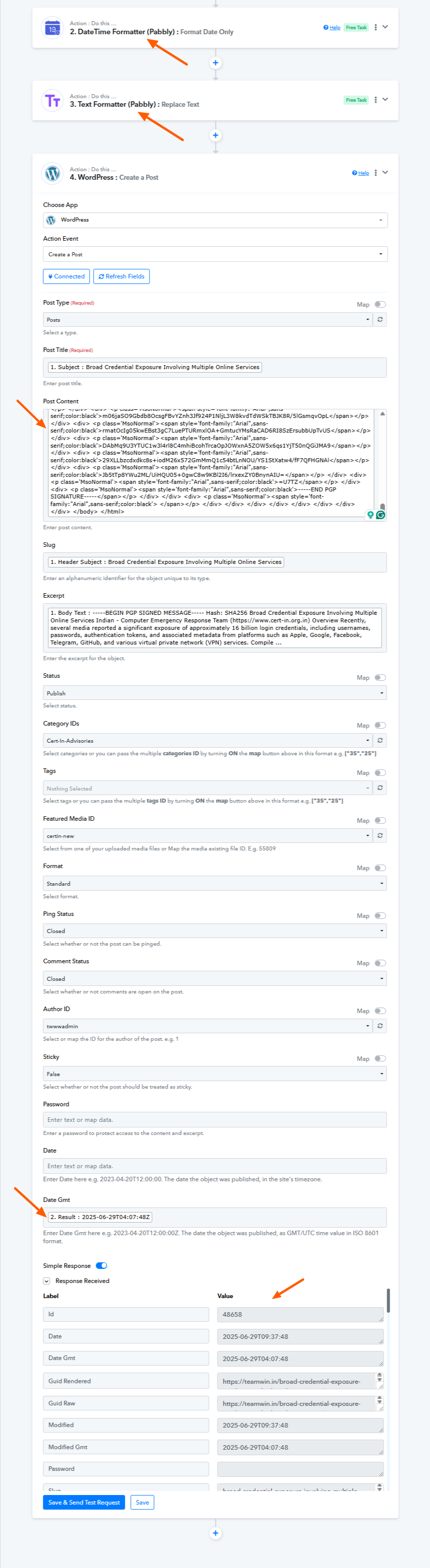The height and width of the screenshot is (1568, 430).
Task: Enable Map switch for Status field
Action: pos(380,677)
